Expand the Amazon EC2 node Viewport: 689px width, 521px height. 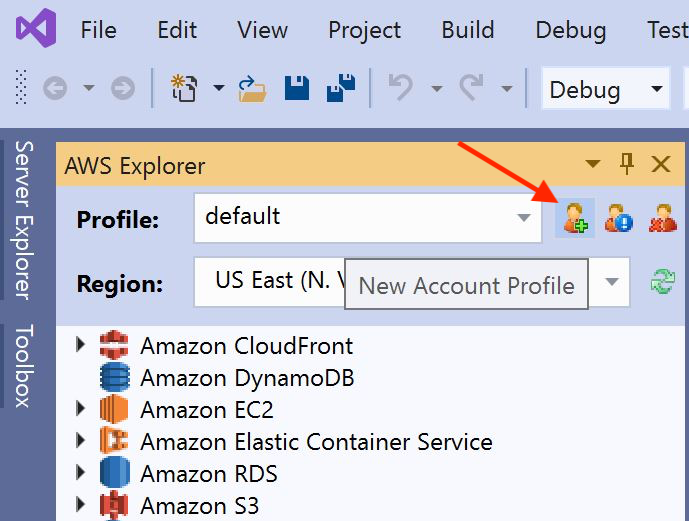(80, 409)
